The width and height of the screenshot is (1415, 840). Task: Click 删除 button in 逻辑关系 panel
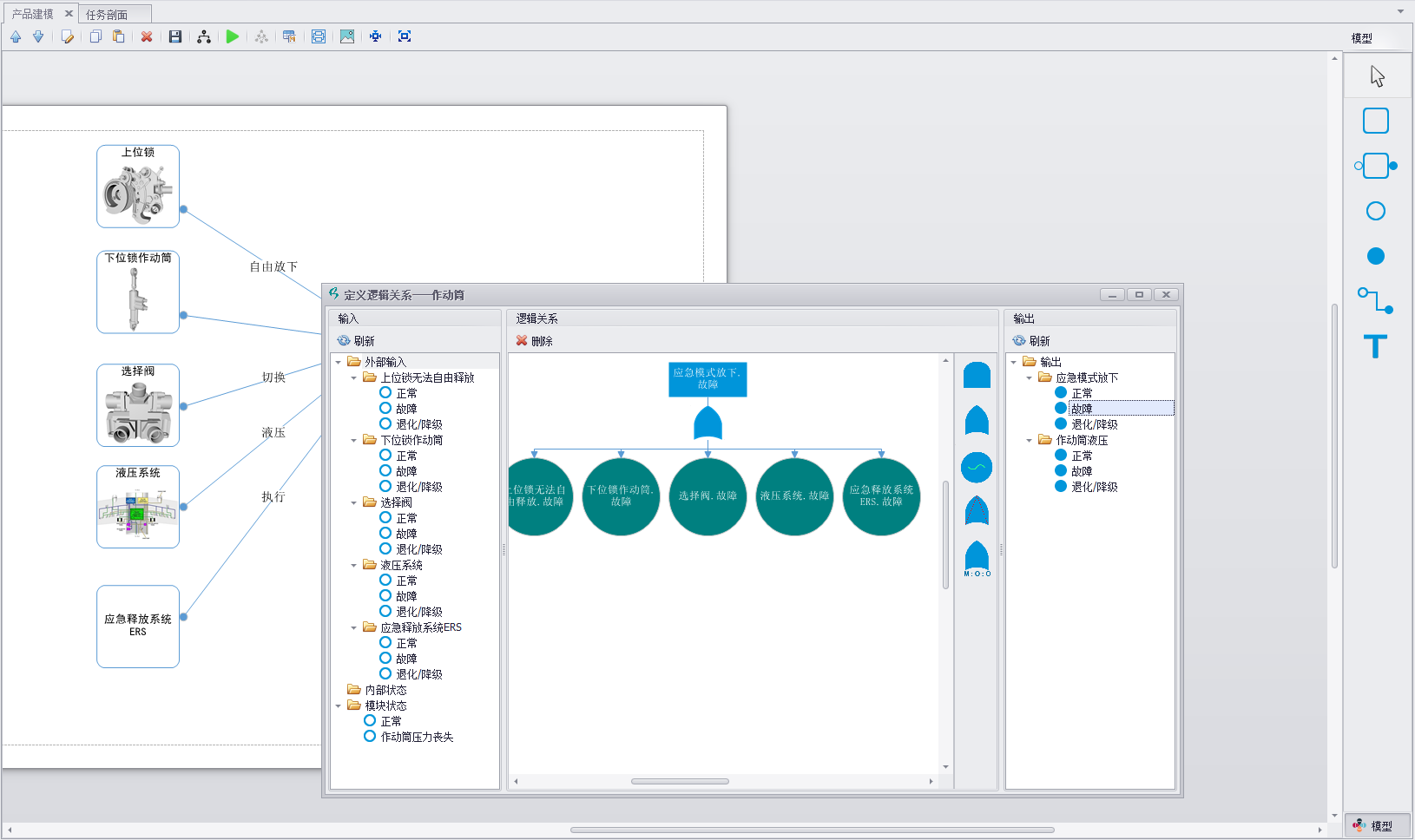534,341
